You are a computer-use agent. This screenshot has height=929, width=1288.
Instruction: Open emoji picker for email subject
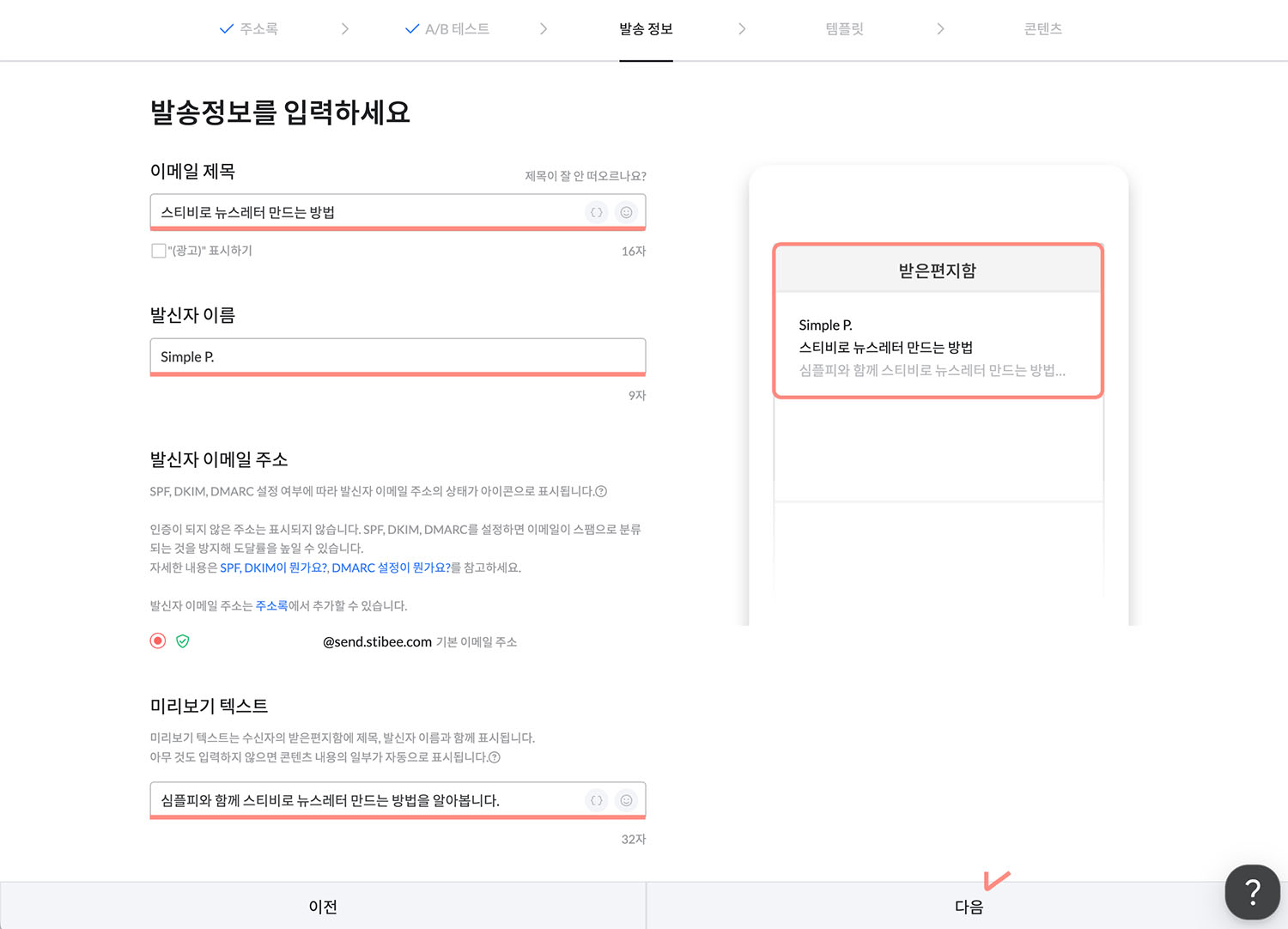(x=627, y=212)
